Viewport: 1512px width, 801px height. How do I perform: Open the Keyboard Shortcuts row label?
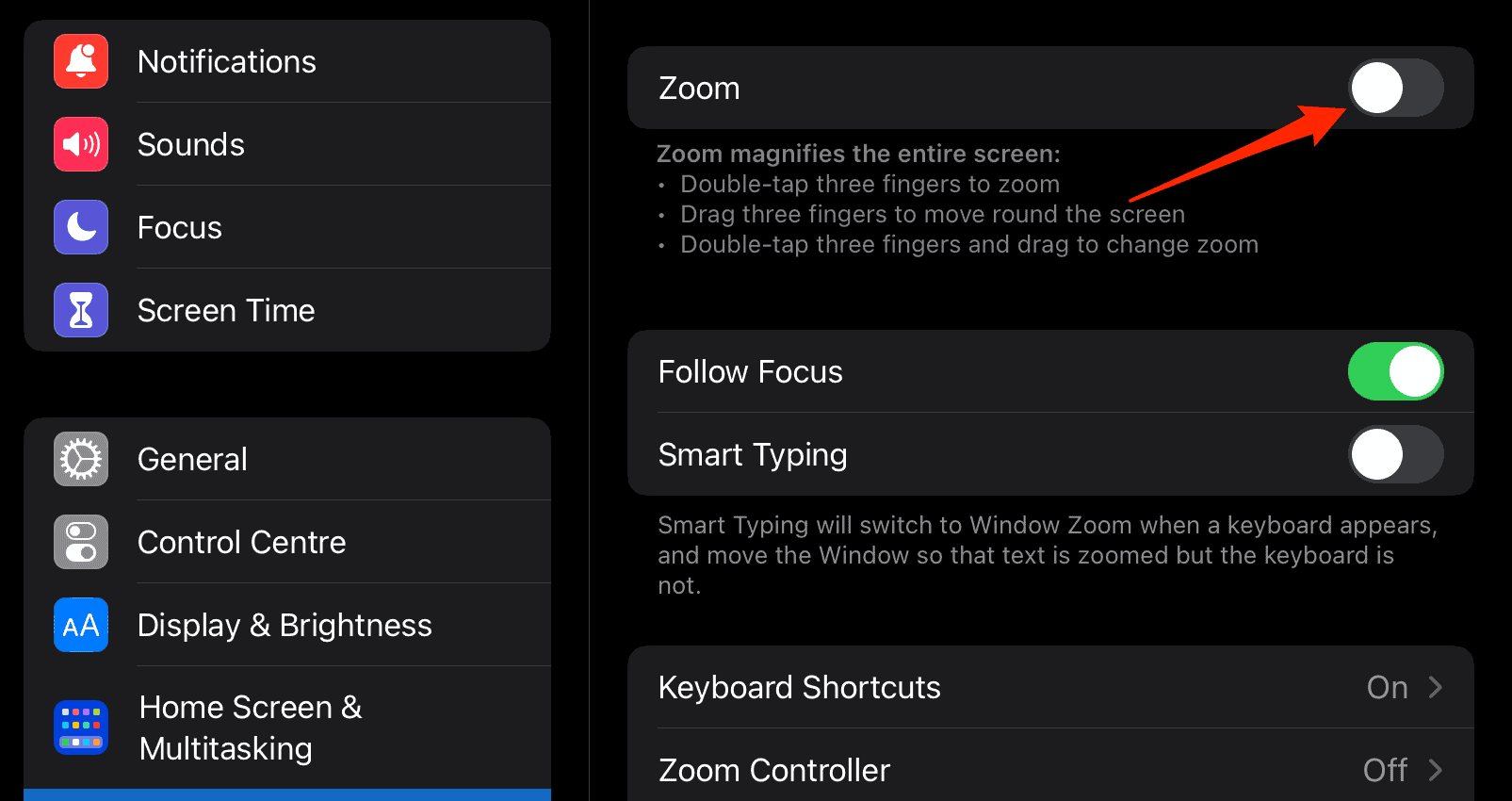coord(799,687)
